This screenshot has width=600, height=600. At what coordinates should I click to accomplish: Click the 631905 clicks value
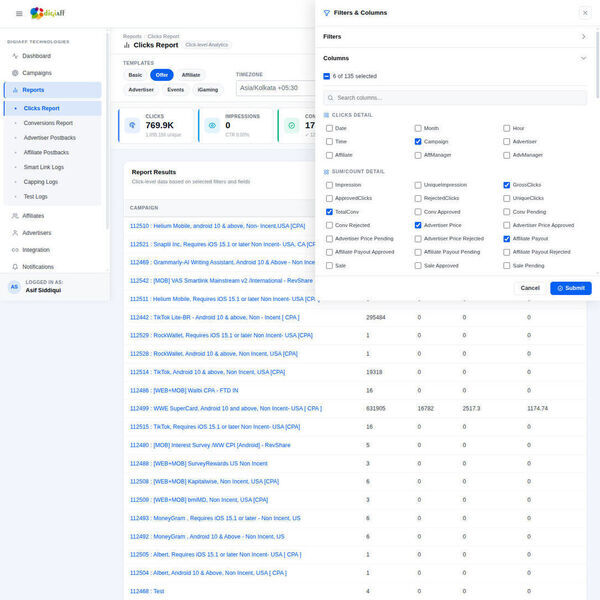(x=376, y=409)
